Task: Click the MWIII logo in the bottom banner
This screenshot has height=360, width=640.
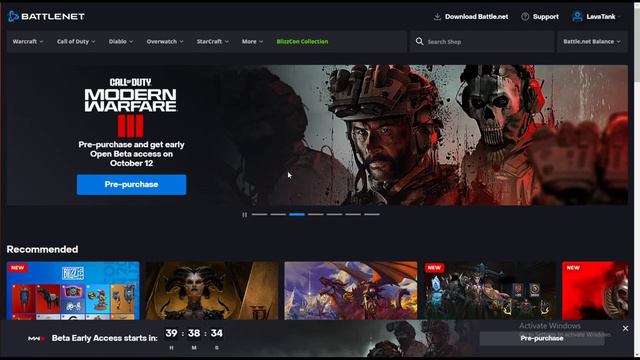Action: 36,338
